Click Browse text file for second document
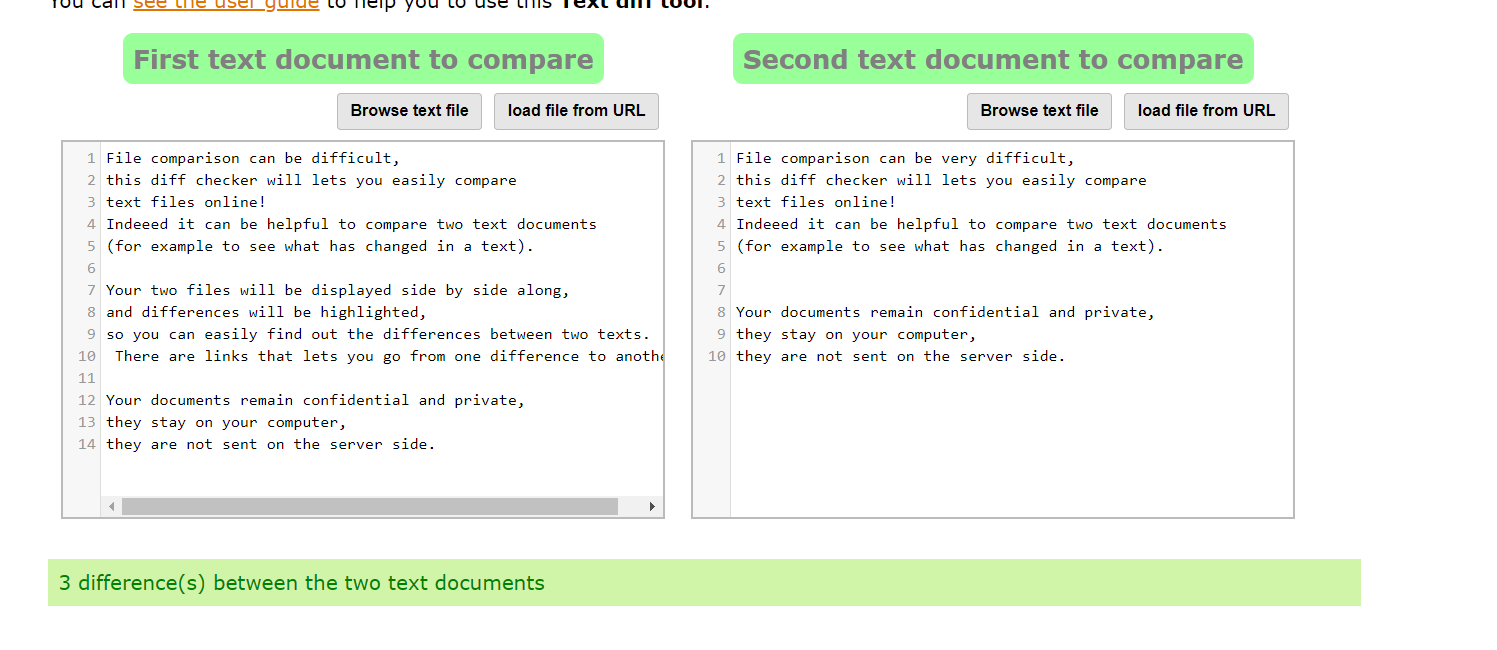The width and height of the screenshot is (1497, 650). coord(1039,111)
